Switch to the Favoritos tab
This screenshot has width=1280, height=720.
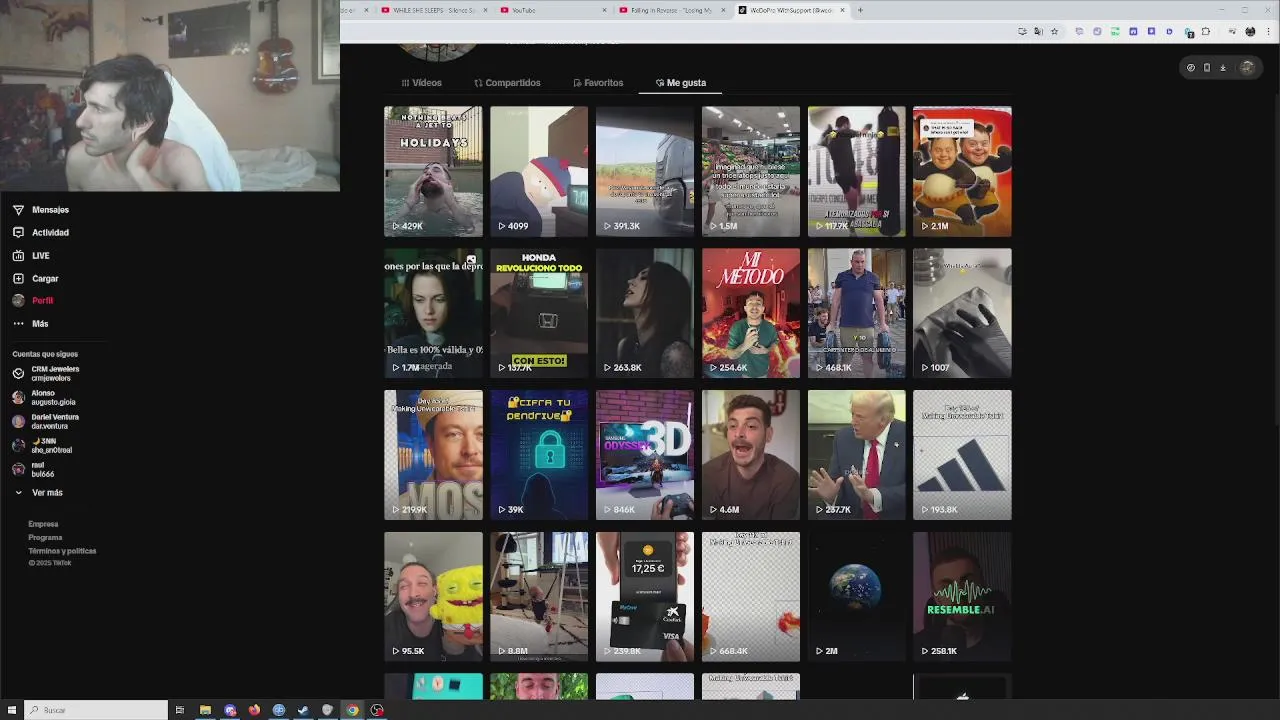[598, 83]
